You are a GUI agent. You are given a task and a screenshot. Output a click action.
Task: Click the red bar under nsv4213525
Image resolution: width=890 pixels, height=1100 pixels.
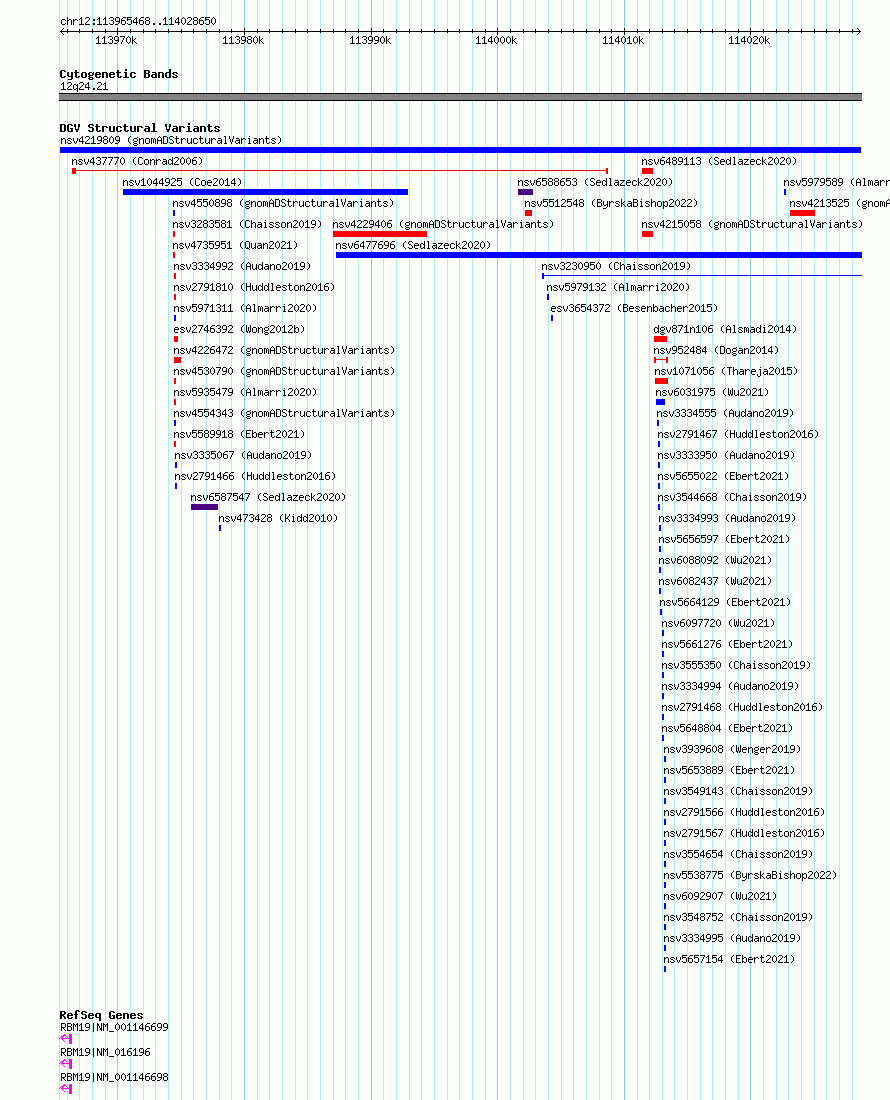coord(802,213)
